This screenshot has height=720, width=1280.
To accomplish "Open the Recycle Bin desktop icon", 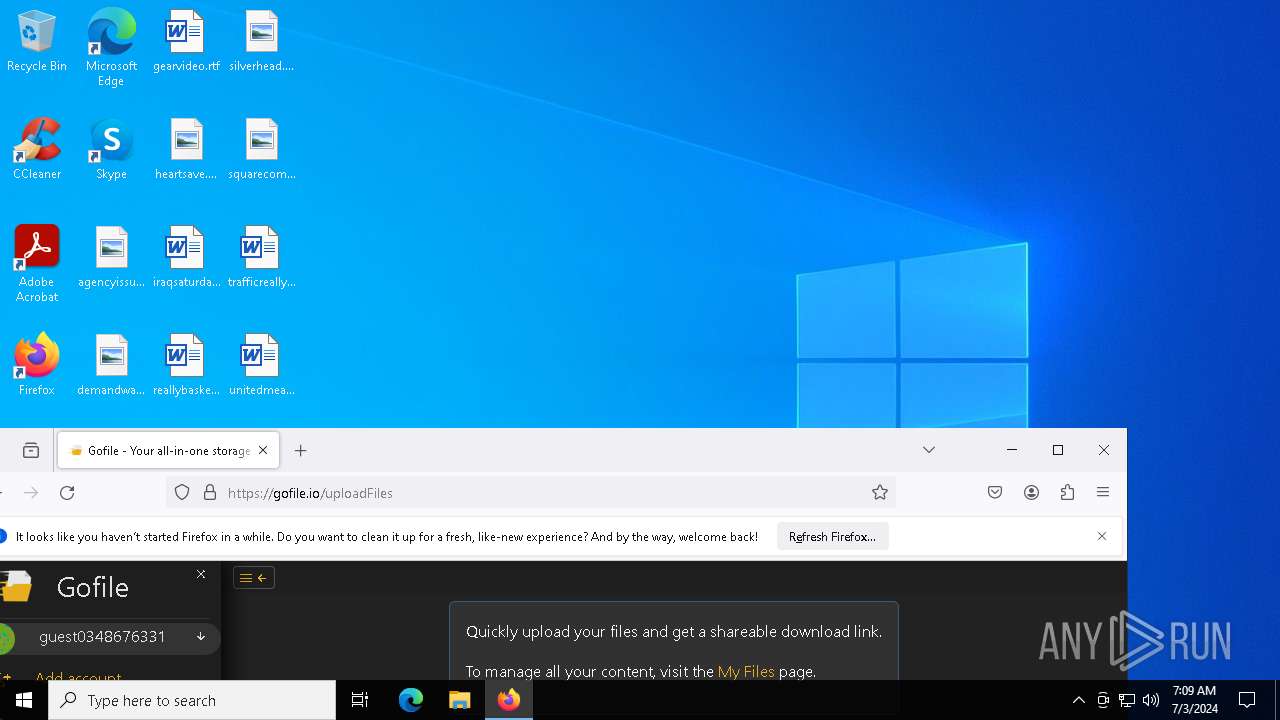I will coord(37,42).
